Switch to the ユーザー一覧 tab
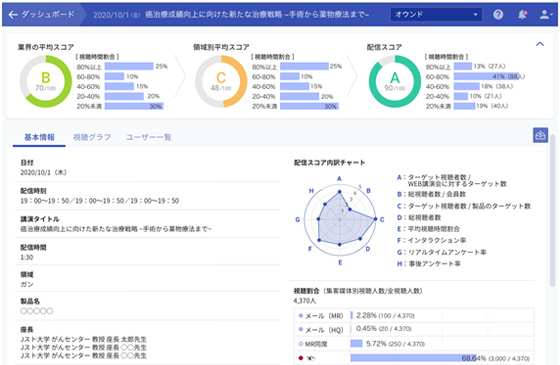Screen dimensions: 560x365 (149, 137)
